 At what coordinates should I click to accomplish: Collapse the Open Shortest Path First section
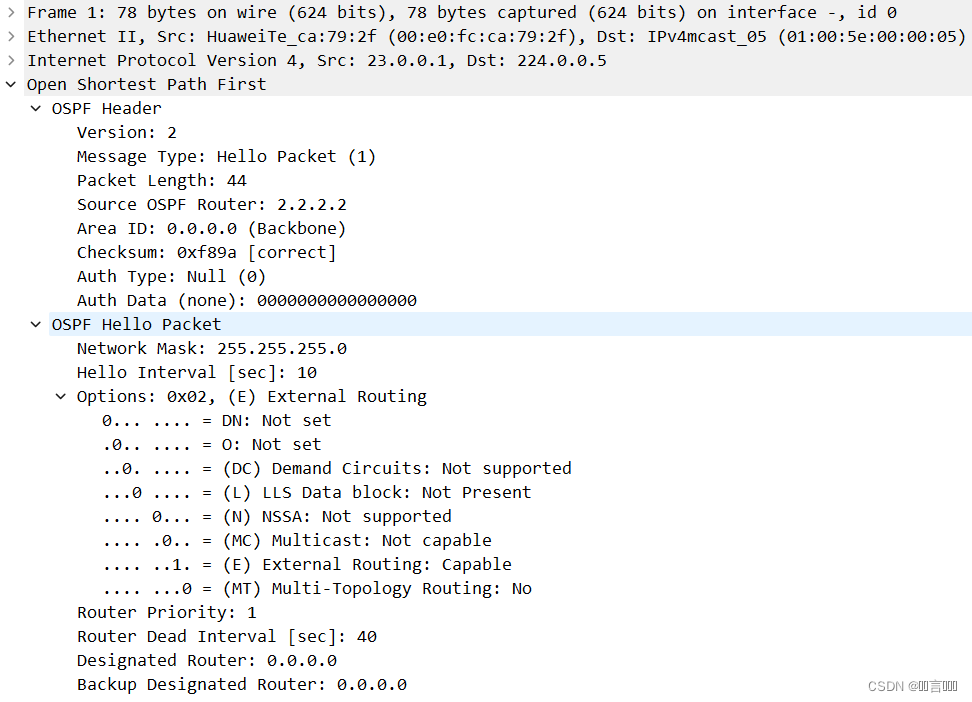[x=10, y=84]
